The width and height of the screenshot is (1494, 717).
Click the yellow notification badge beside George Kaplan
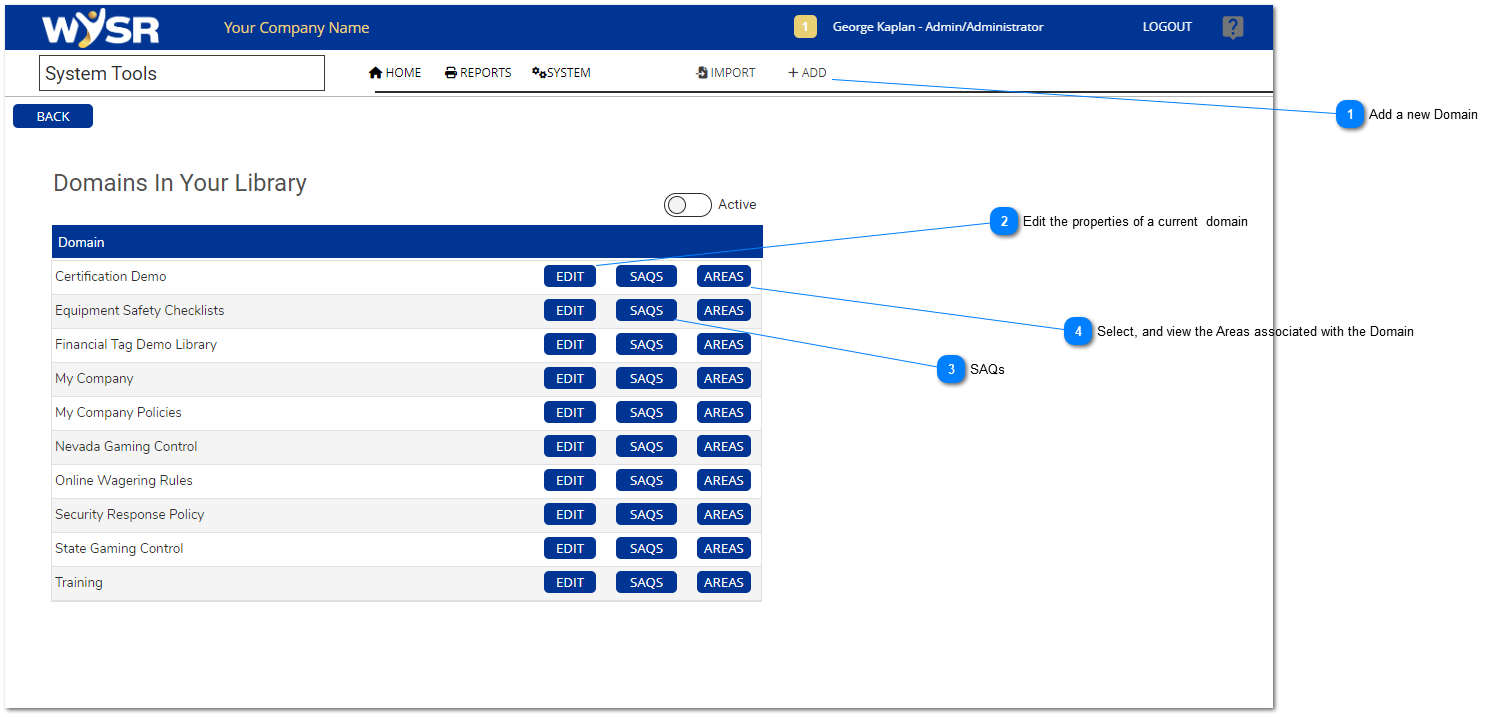[x=805, y=26]
